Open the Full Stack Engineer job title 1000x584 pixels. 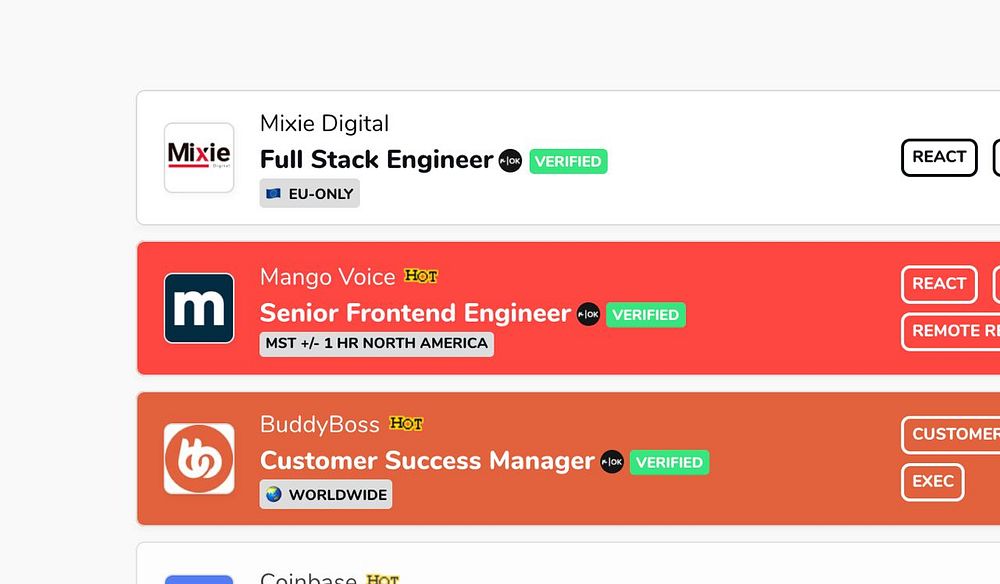pos(376,160)
